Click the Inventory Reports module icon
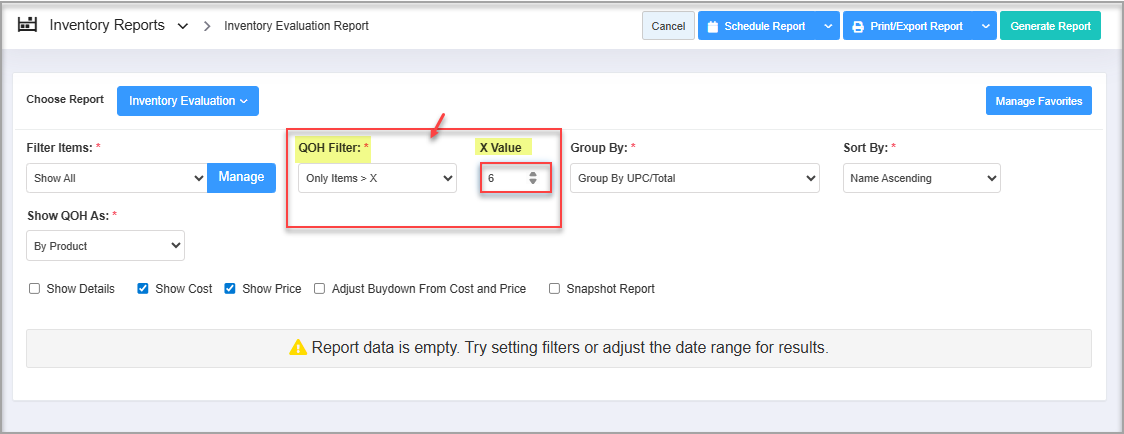The height and width of the screenshot is (434, 1124). click(28, 25)
